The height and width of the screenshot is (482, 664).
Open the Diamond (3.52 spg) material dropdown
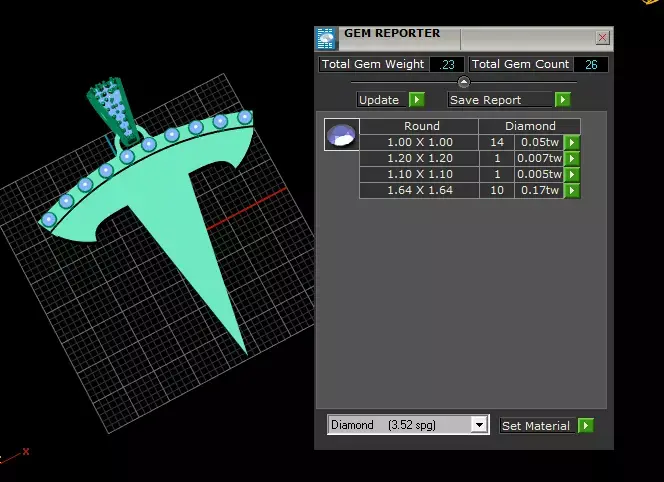click(x=408, y=425)
